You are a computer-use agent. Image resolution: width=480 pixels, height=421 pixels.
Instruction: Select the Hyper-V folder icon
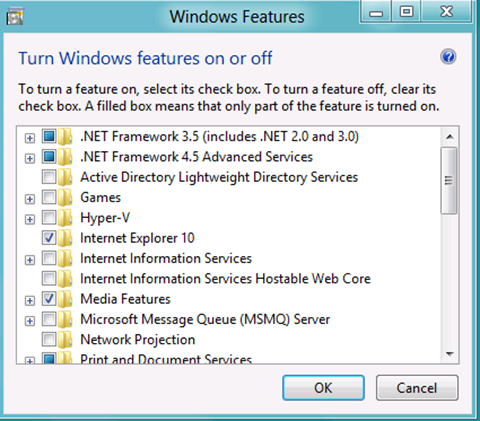(65, 218)
